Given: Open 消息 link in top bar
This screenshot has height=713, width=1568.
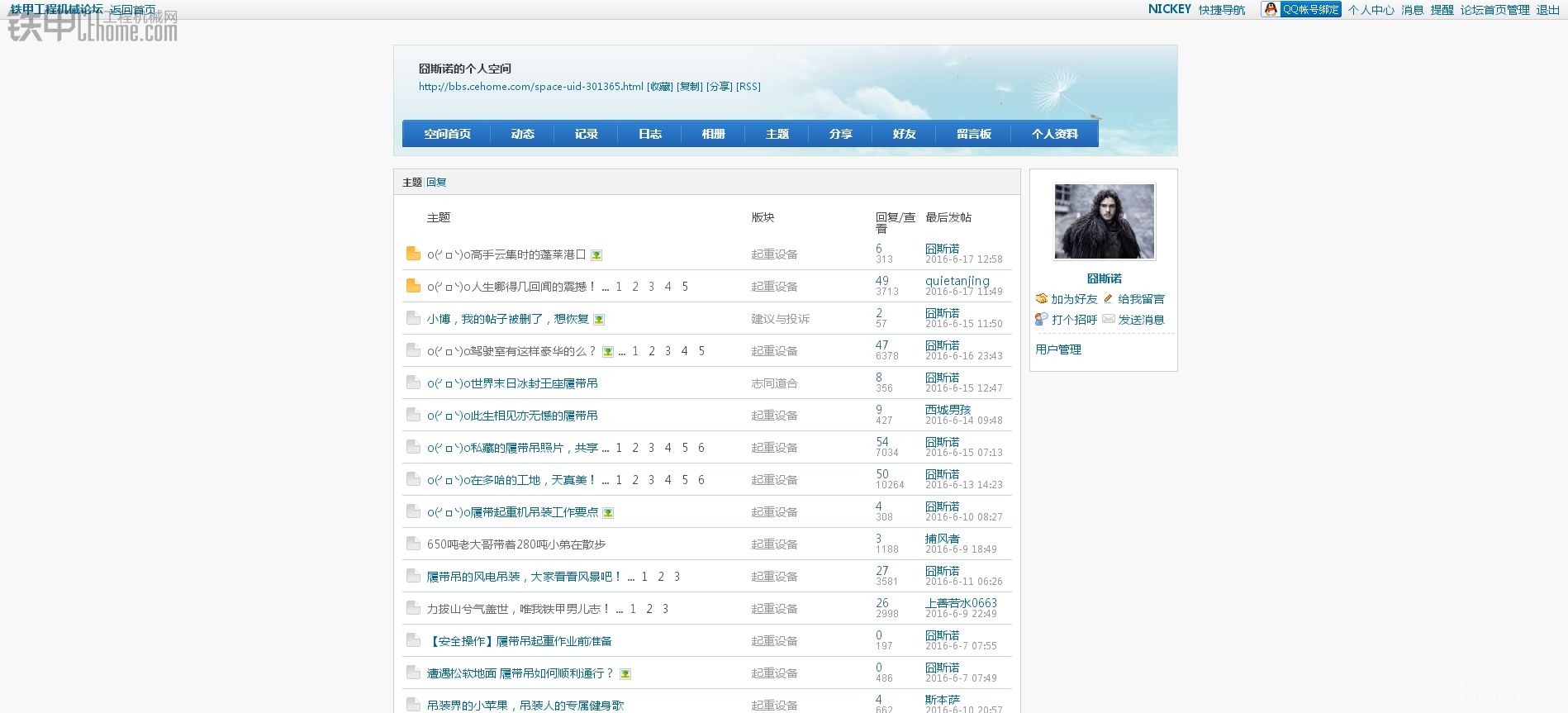Looking at the screenshot, I should click(x=1413, y=10).
